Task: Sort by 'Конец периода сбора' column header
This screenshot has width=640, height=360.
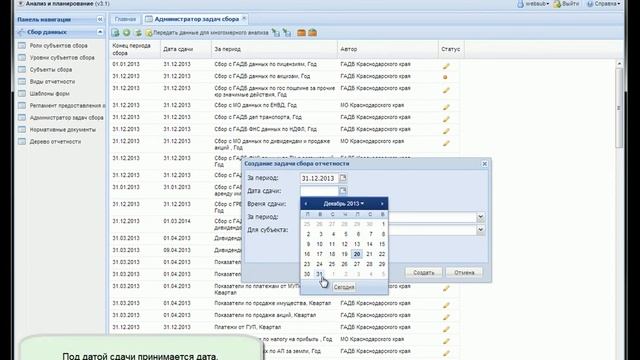Action: click(x=135, y=49)
